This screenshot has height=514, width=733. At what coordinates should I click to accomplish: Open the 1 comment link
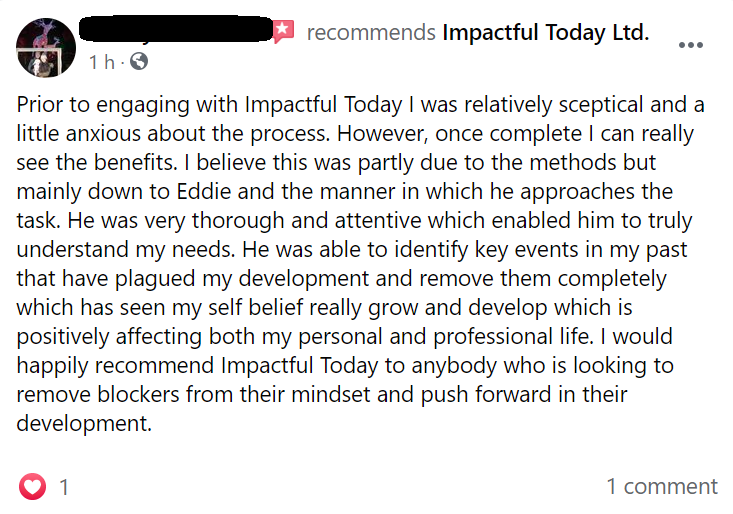661,486
